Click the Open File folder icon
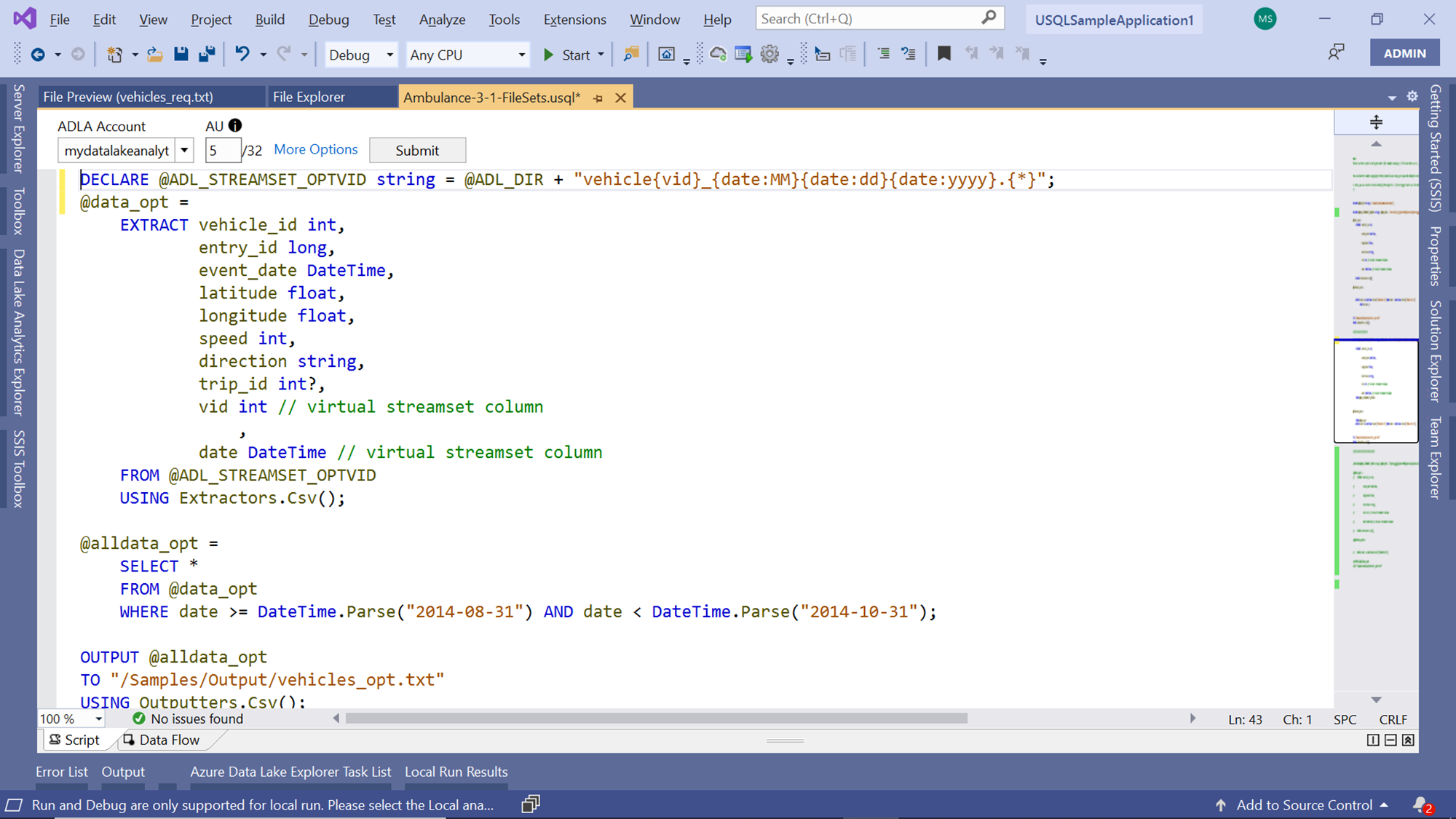1456x819 pixels. 154,54
